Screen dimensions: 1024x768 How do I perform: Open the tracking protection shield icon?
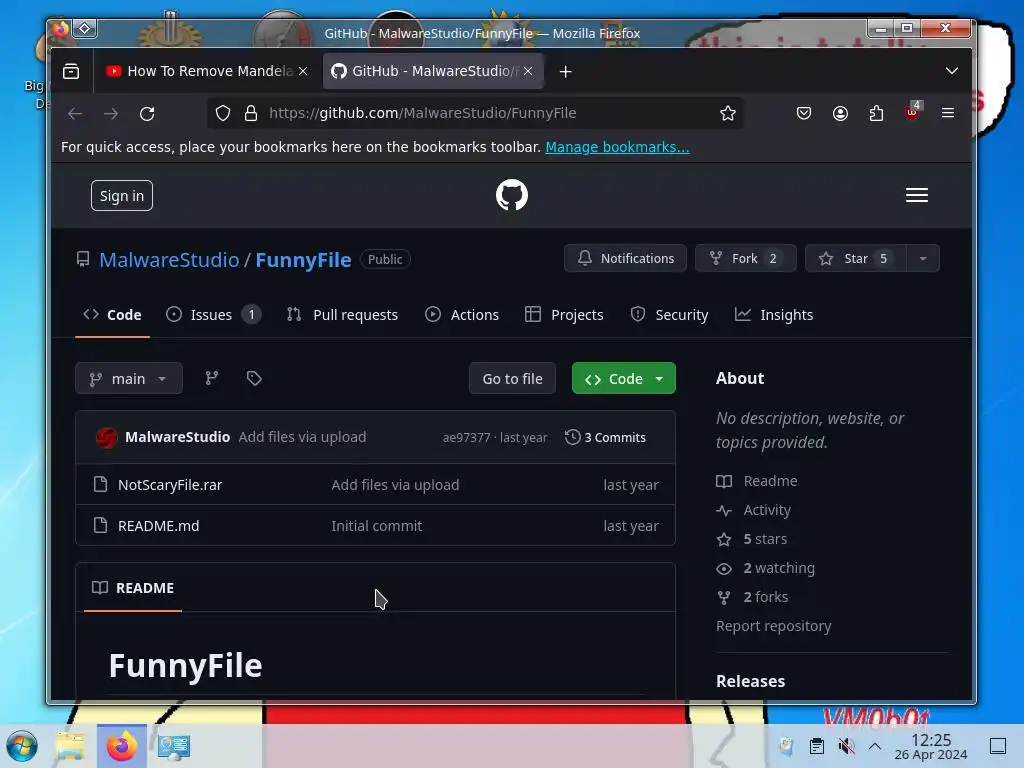pos(223,113)
